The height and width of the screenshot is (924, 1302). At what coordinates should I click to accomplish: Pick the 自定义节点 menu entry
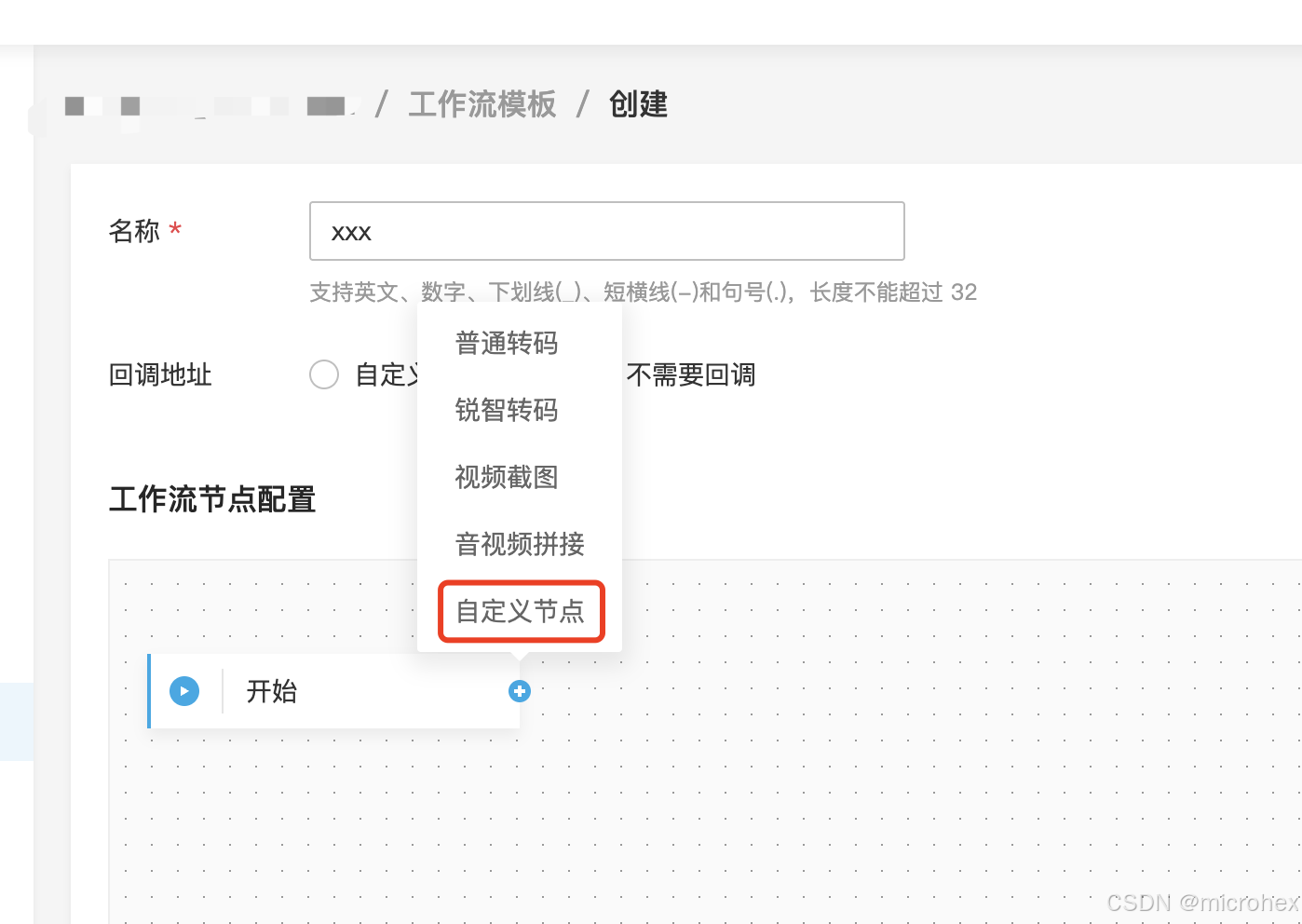(x=520, y=611)
